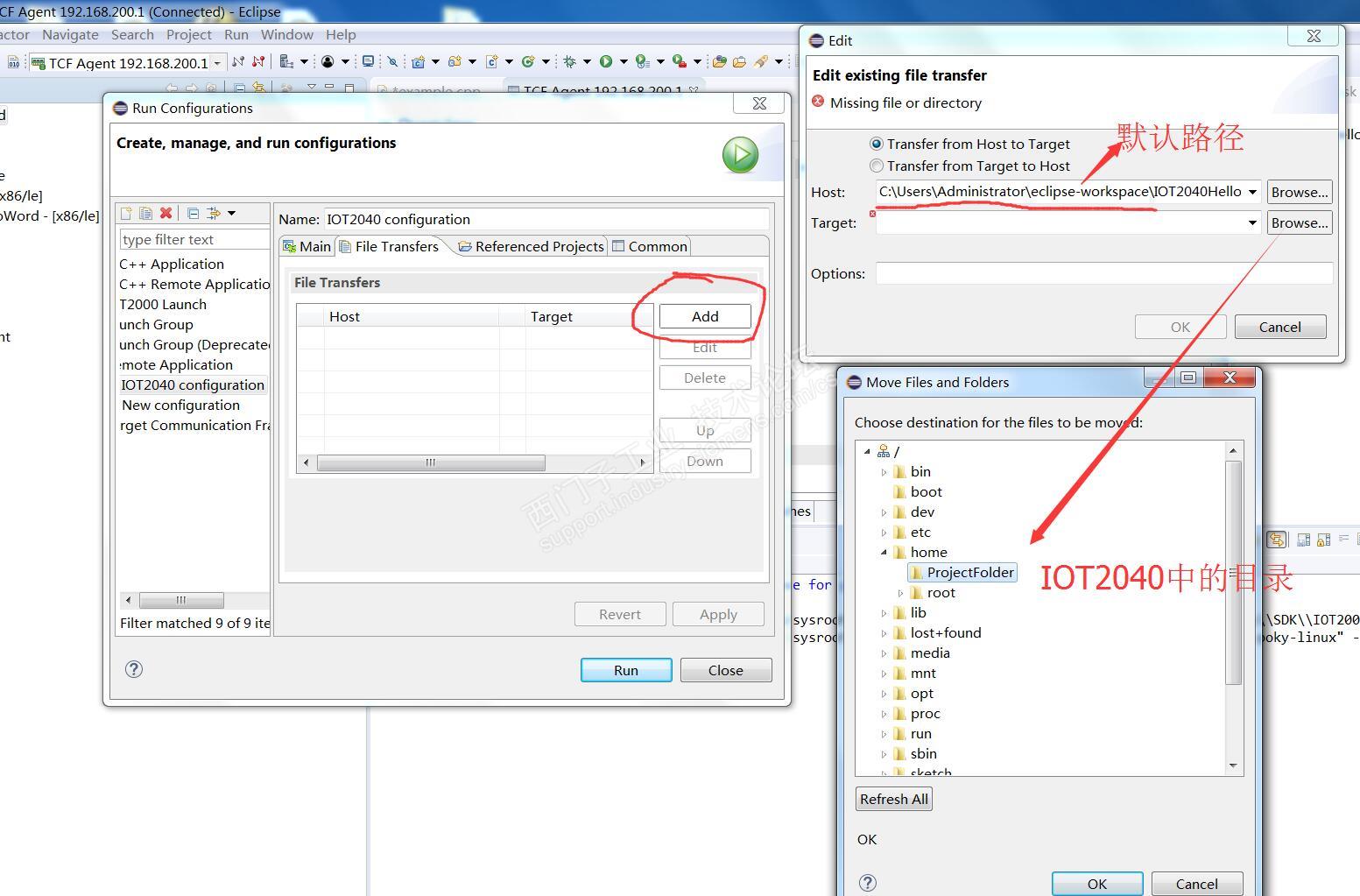Collapse the home folder in tree
The width and height of the screenshot is (1360, 896).
coord(884,553)
